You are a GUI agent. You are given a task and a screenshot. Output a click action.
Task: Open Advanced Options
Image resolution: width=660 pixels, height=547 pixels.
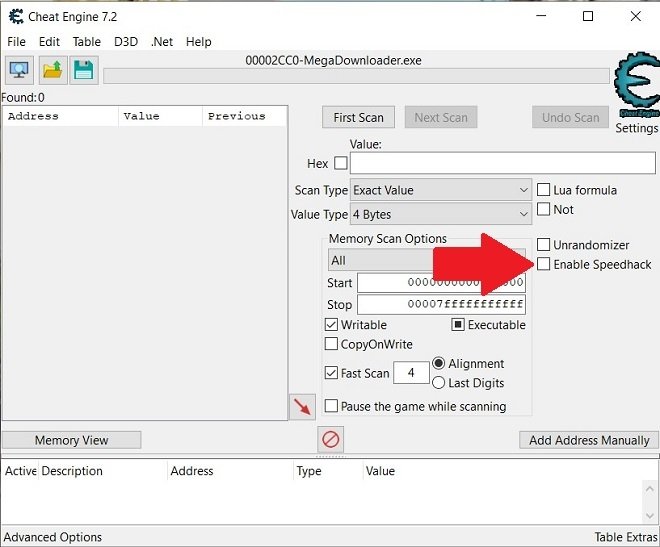[x=53, y=537]
